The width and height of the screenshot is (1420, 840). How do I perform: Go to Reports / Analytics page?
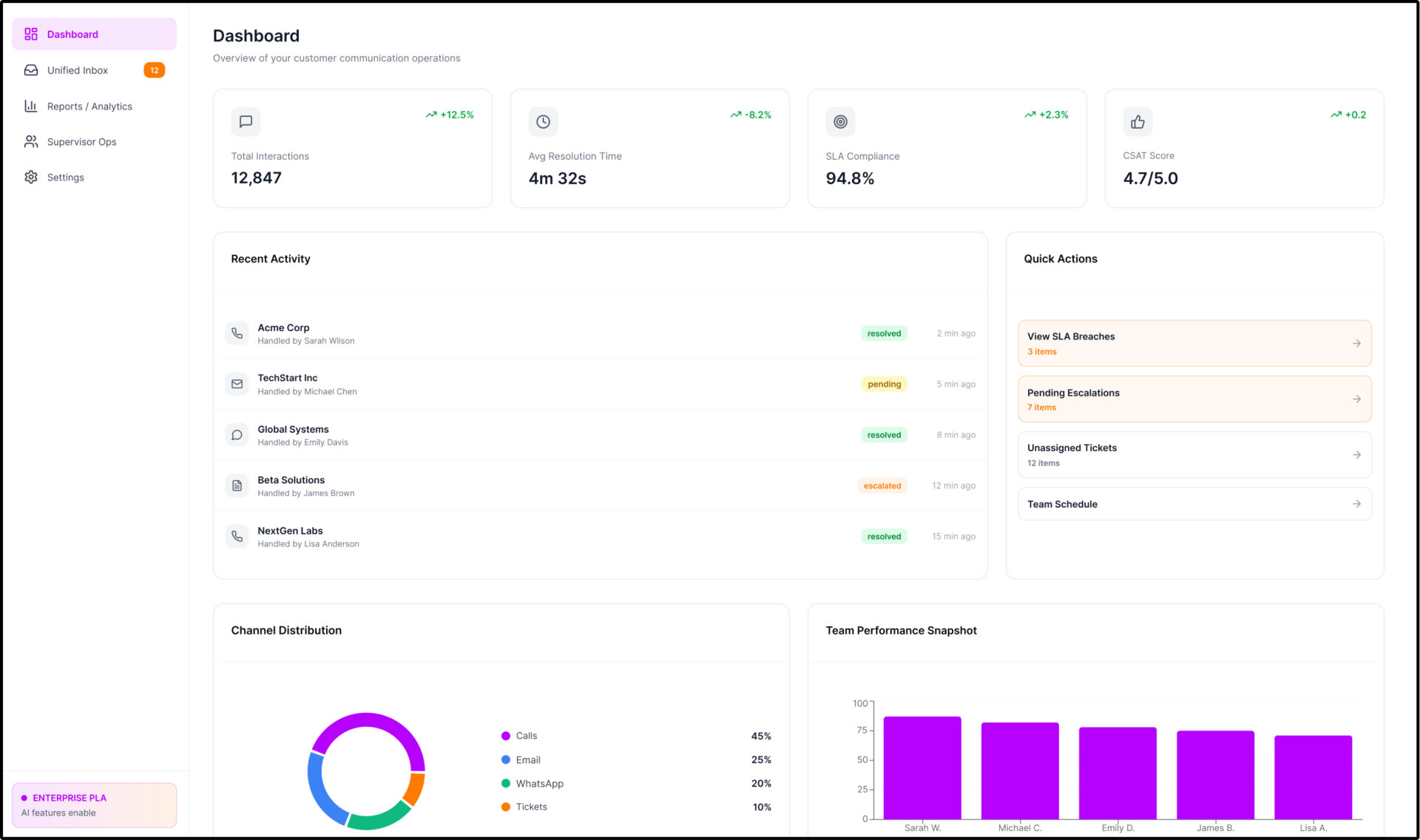(x=89, y=106)
